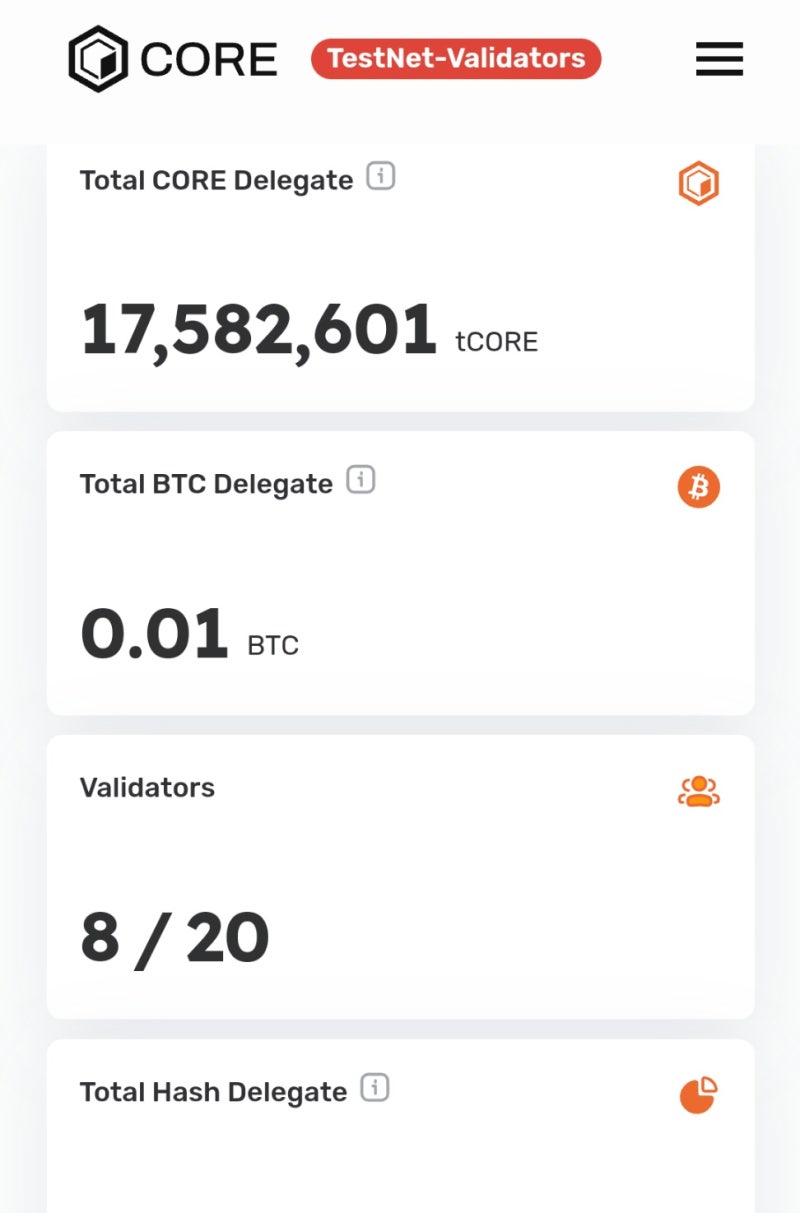Screen dimensions: 800x1213
Task: Click the orange Bitcoin coin icon
Action: coord(698,488)
